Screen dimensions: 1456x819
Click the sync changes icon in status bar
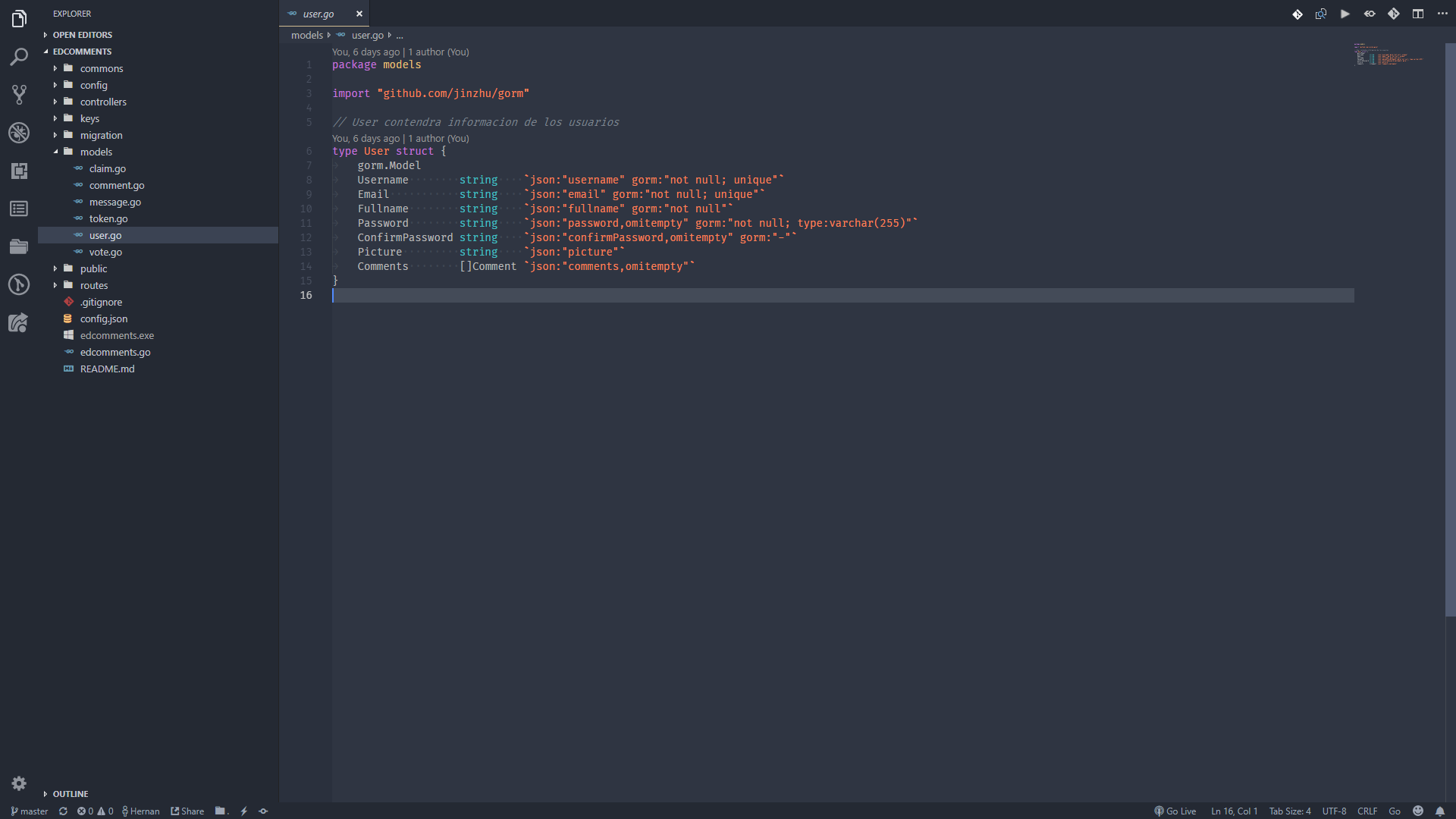pyautogui.click(x=63, y=811)
